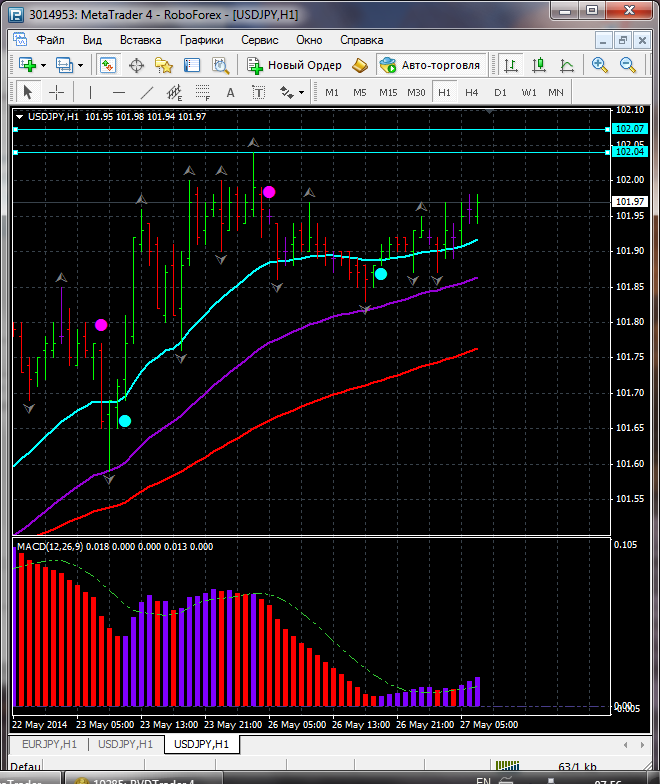Open the Вставка menu
This screenshot has height=784, width=660.
tap(140, 40)
